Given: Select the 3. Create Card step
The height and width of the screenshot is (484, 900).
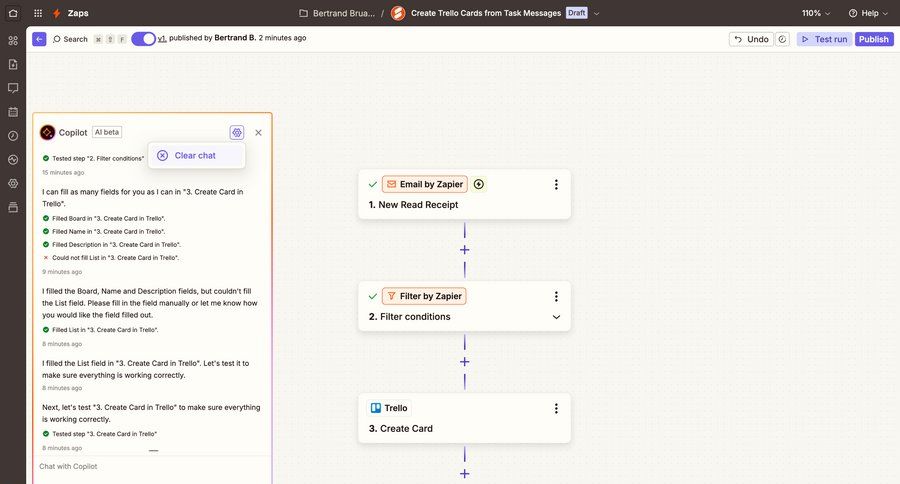Looking at the screenshot, I should click(464, 418).
